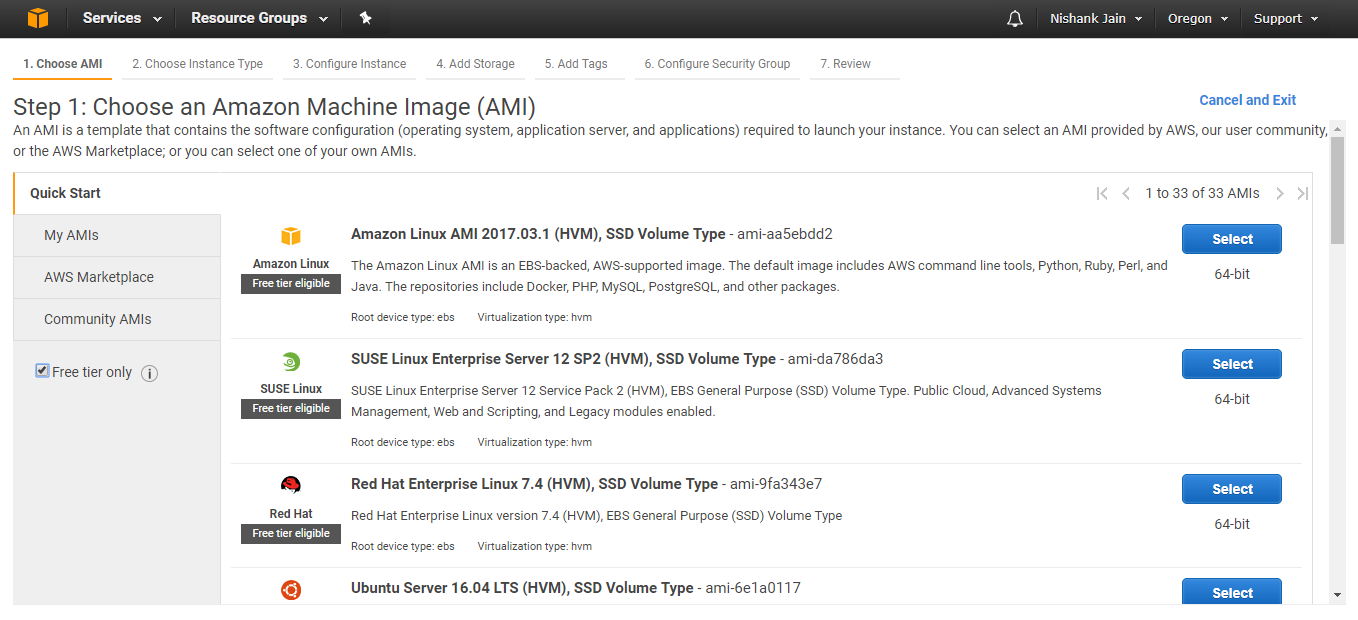Open the Support dropdown

coord(1286,18)
